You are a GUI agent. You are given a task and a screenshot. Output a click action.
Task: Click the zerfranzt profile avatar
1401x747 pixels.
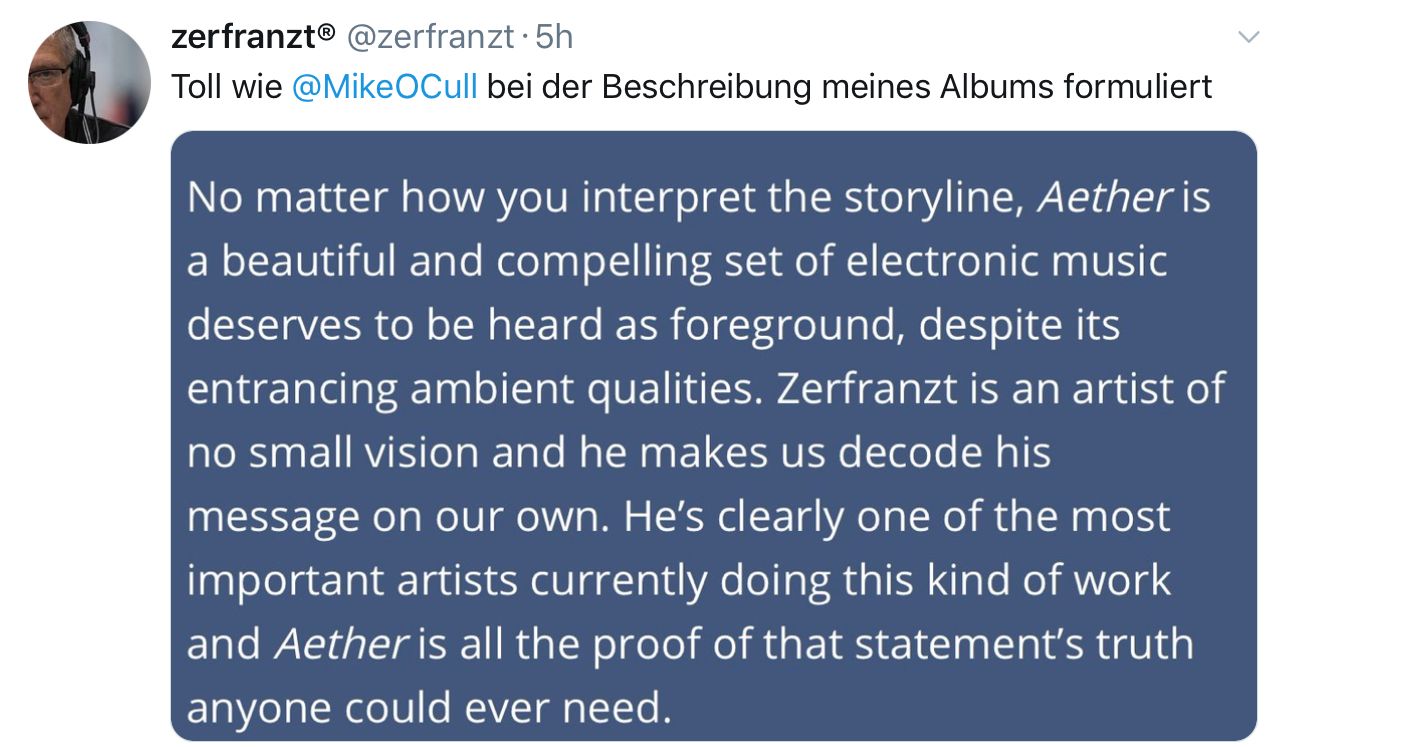point(89,82)
